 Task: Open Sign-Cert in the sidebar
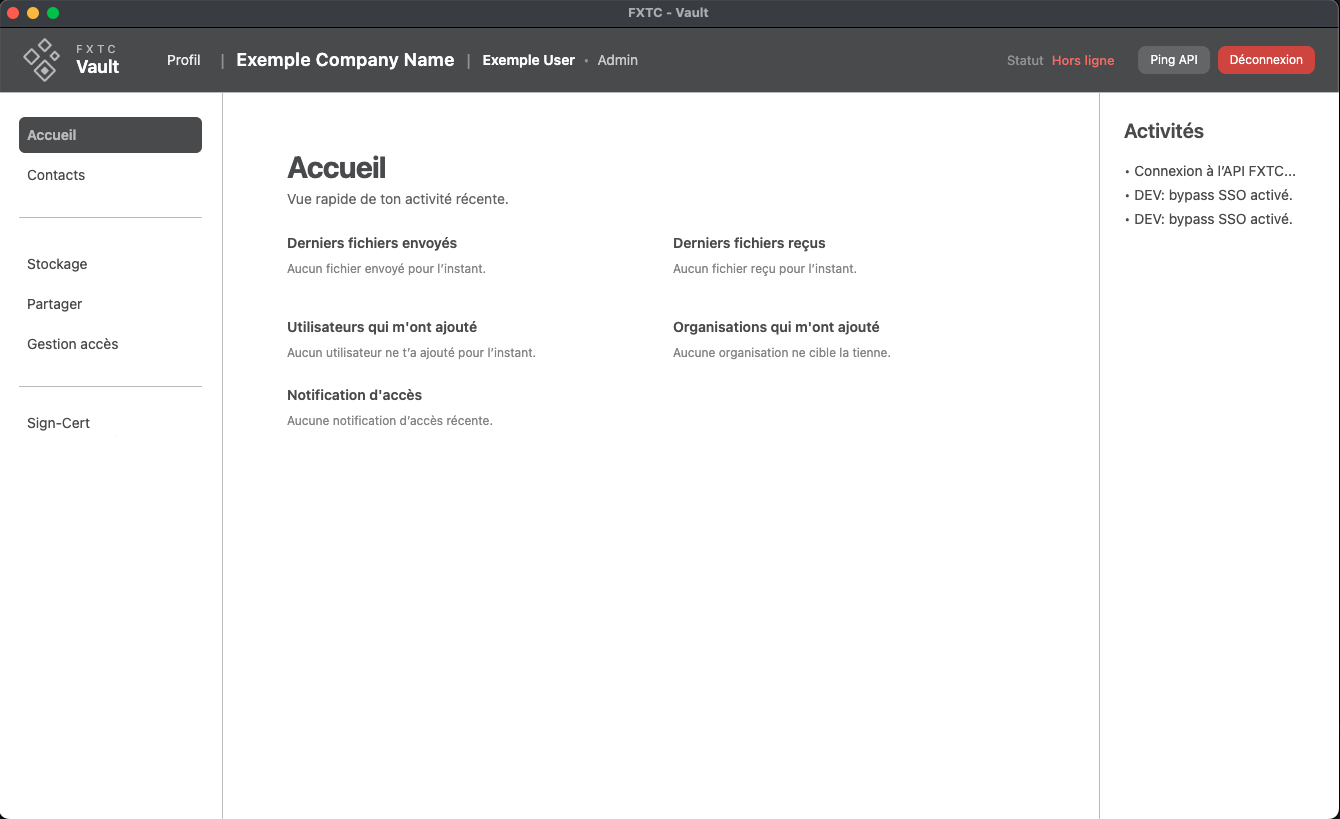click(59, 423)
